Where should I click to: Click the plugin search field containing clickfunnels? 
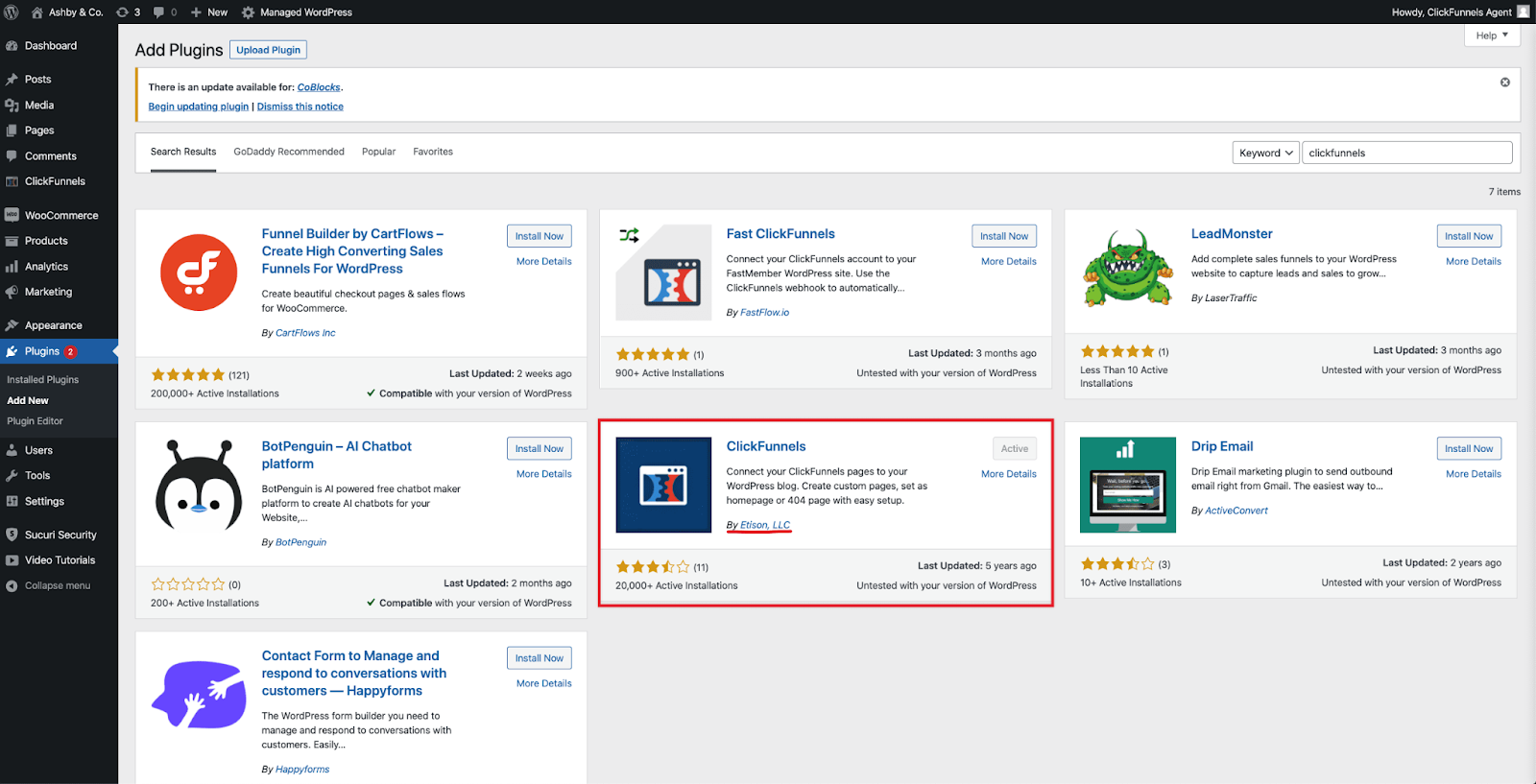click(x=1407, y=153)
